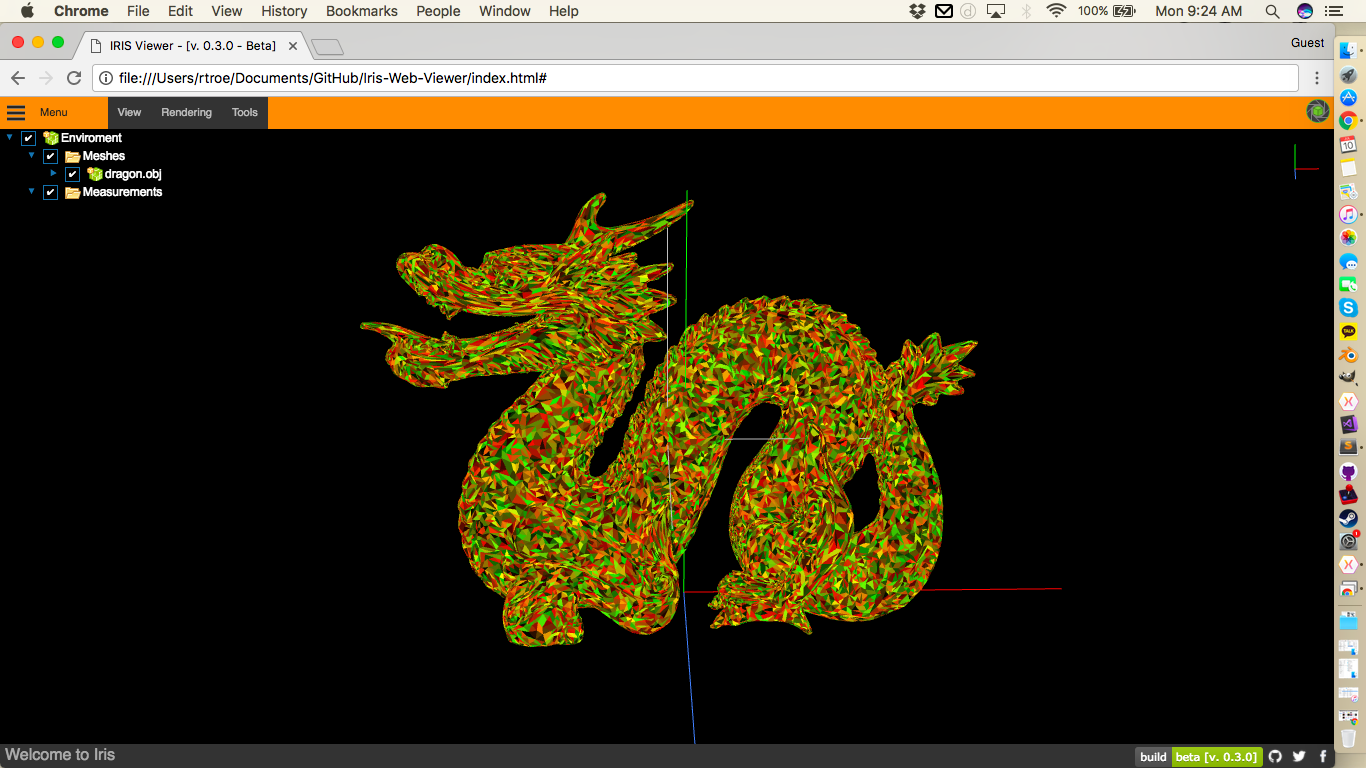Expand the dragon.obj tree node
This screenshot has width=1366, height=768.
(x=53, y=173)
